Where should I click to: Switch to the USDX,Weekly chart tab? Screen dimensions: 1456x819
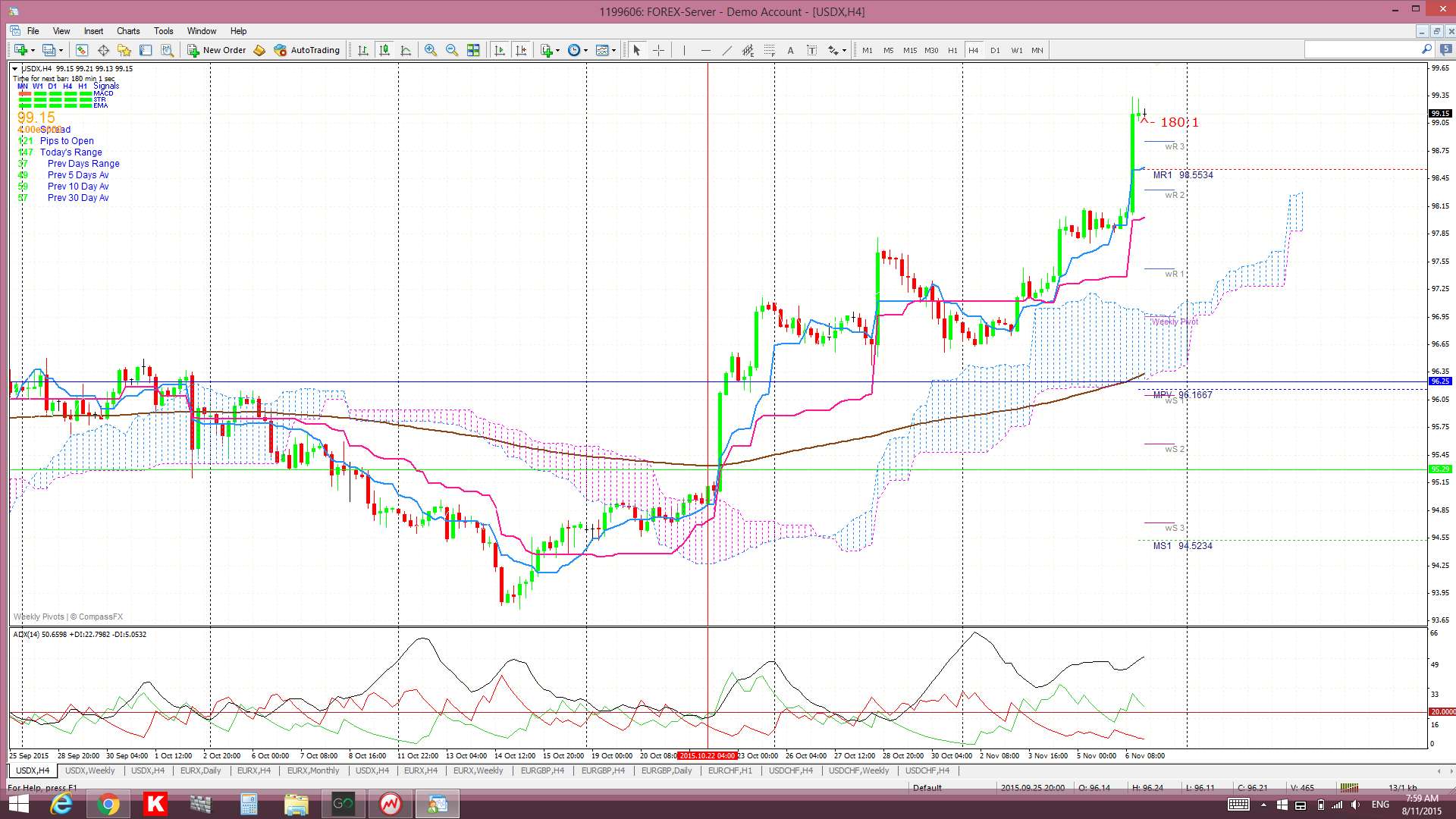tap(89, 770)
